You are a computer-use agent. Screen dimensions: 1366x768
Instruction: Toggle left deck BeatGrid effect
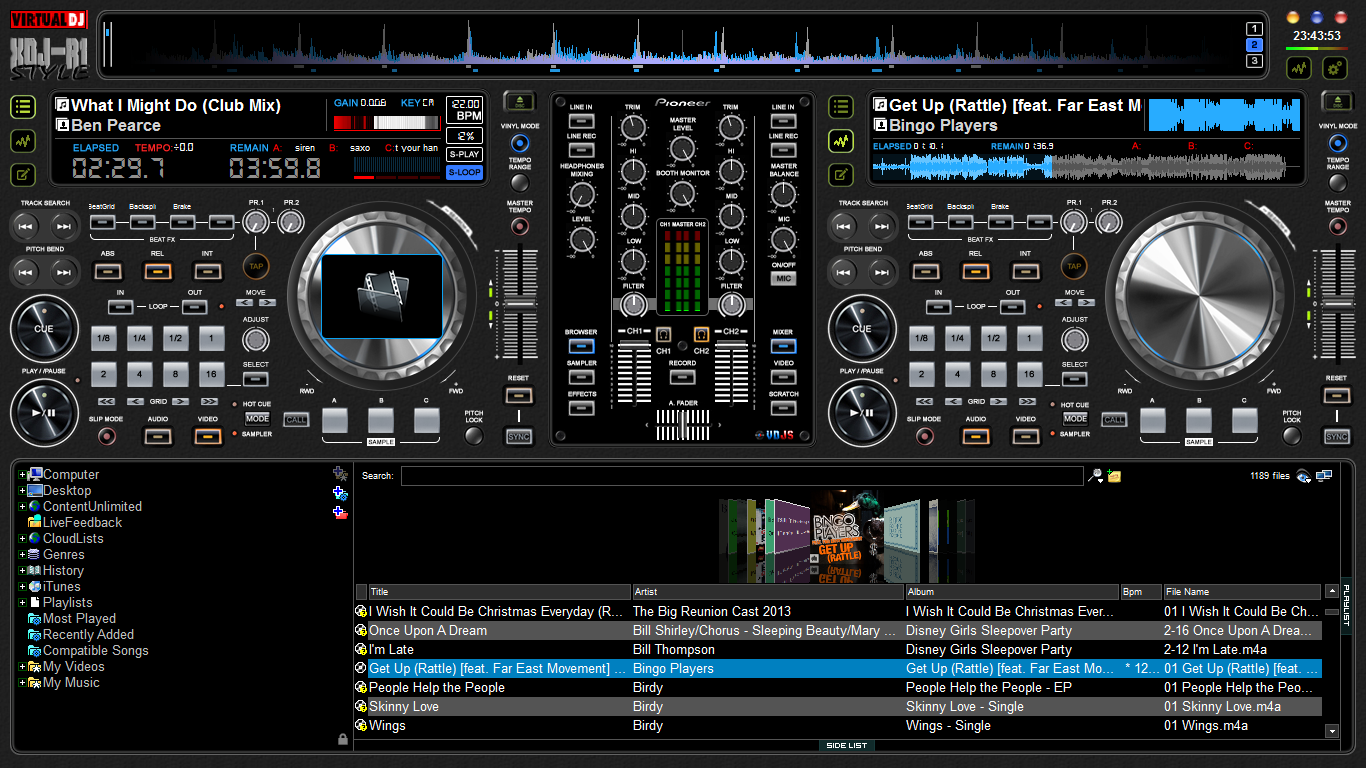[102, 222]
